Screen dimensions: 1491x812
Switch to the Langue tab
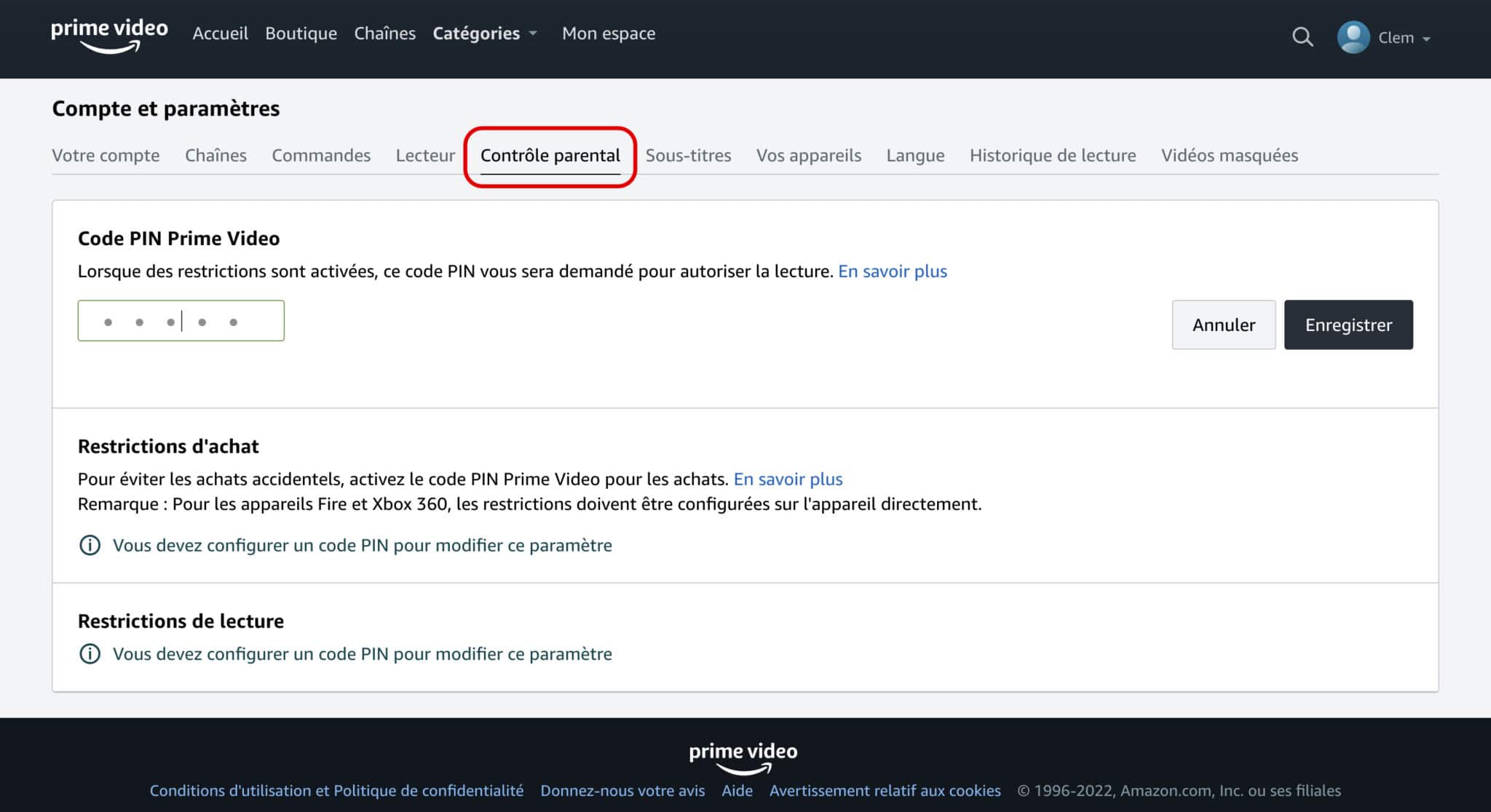point(915,155)
